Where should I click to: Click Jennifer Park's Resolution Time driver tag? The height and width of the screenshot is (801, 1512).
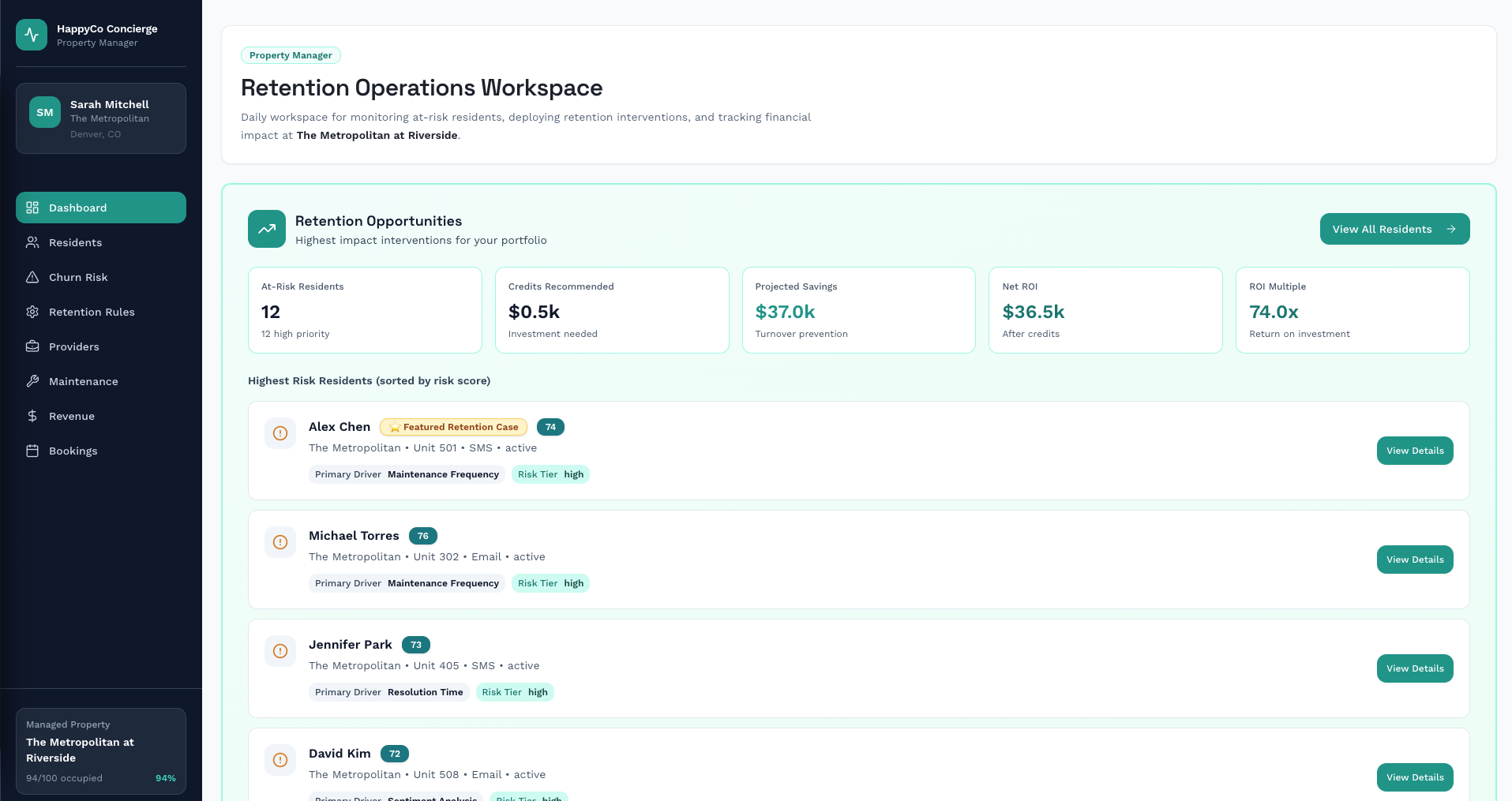tap(389, 692)
